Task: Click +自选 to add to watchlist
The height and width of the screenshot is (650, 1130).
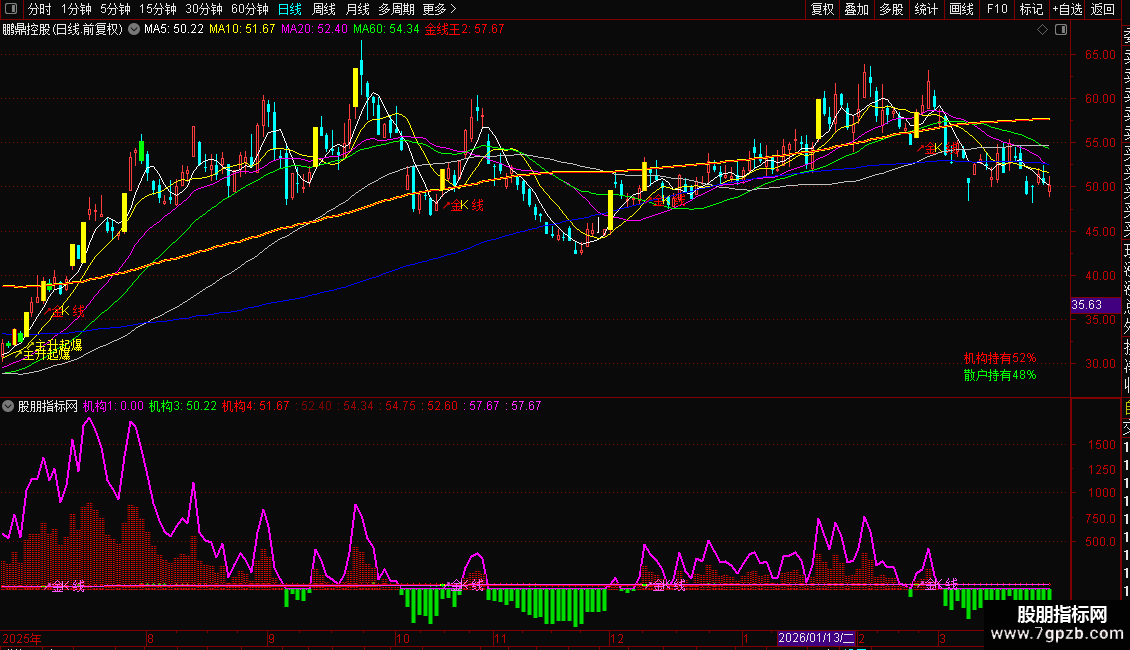Action: coord(1067,9)
